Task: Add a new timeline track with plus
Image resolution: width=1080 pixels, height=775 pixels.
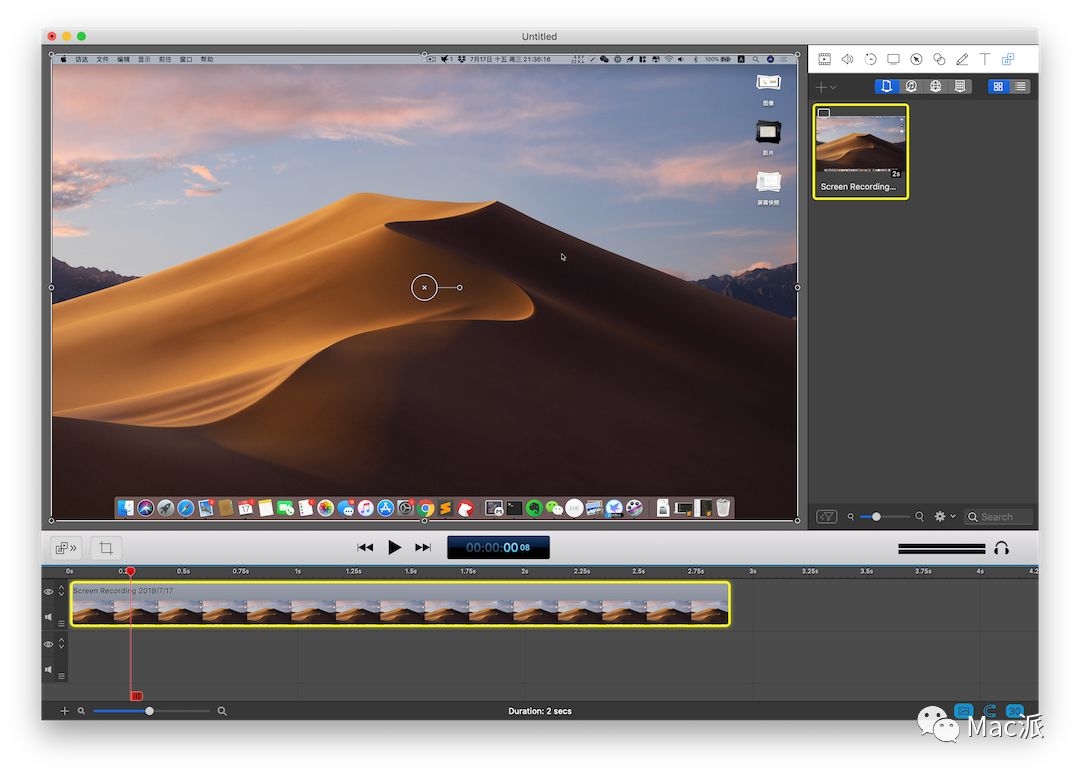Action: (65, 711)
